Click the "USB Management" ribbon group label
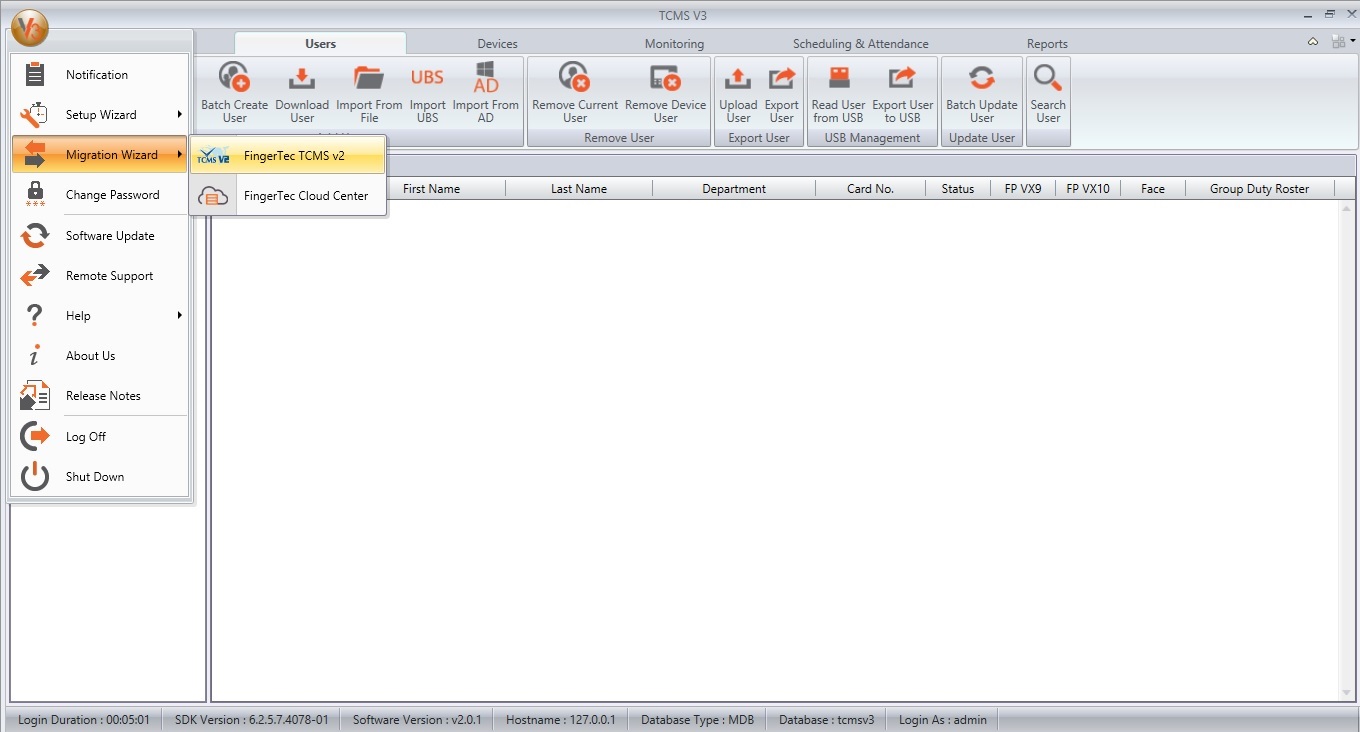Image resolution: width=1360 pixels, height=732 pixels. tap(872, 138)
